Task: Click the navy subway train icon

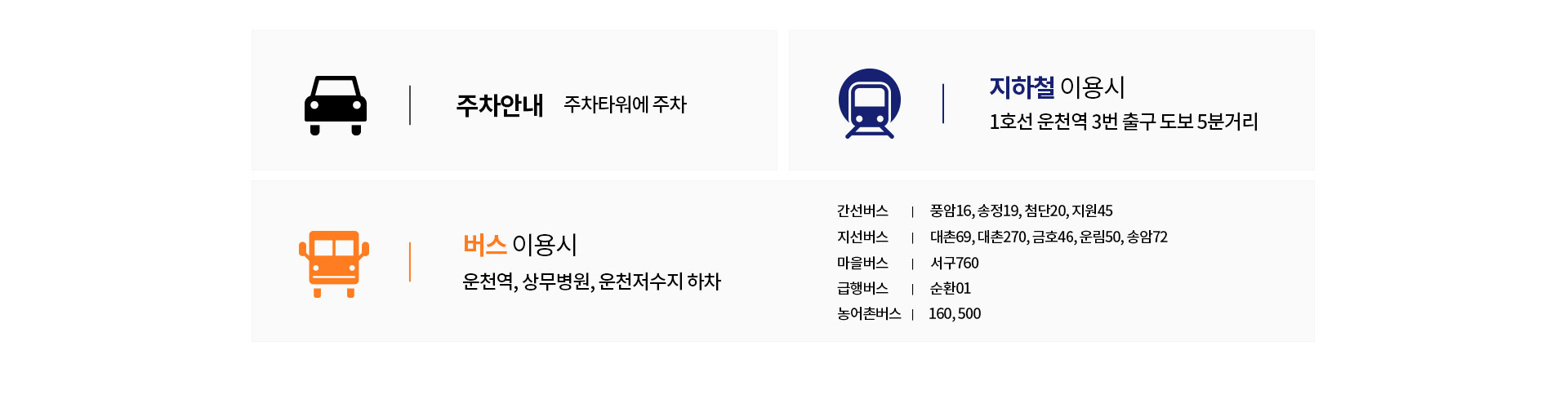Action: coord(870,104)
